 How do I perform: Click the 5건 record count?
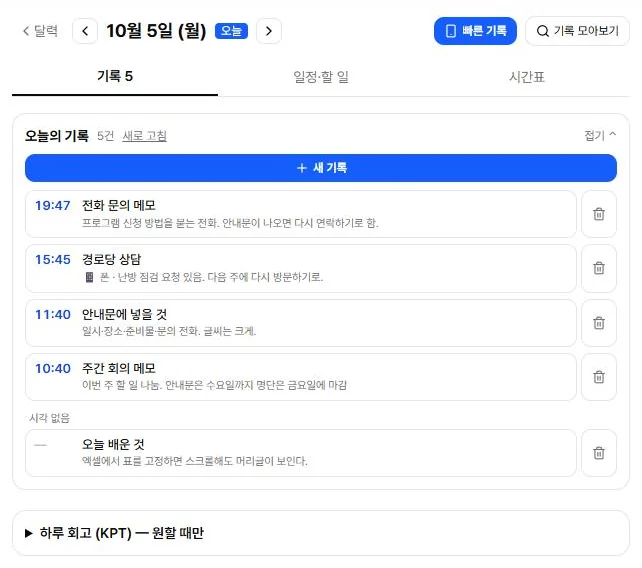[105, 136]
